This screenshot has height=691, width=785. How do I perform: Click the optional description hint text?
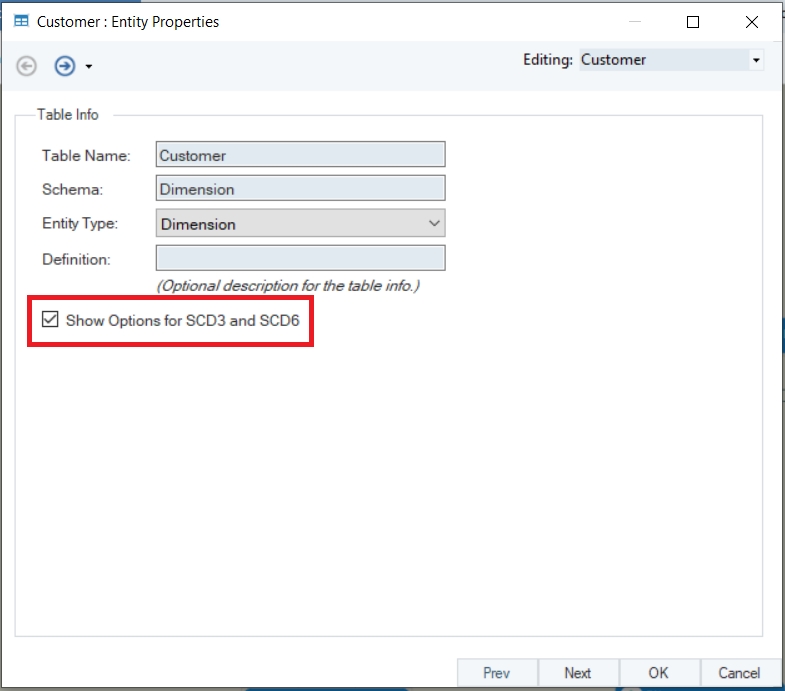click(288, 286)
